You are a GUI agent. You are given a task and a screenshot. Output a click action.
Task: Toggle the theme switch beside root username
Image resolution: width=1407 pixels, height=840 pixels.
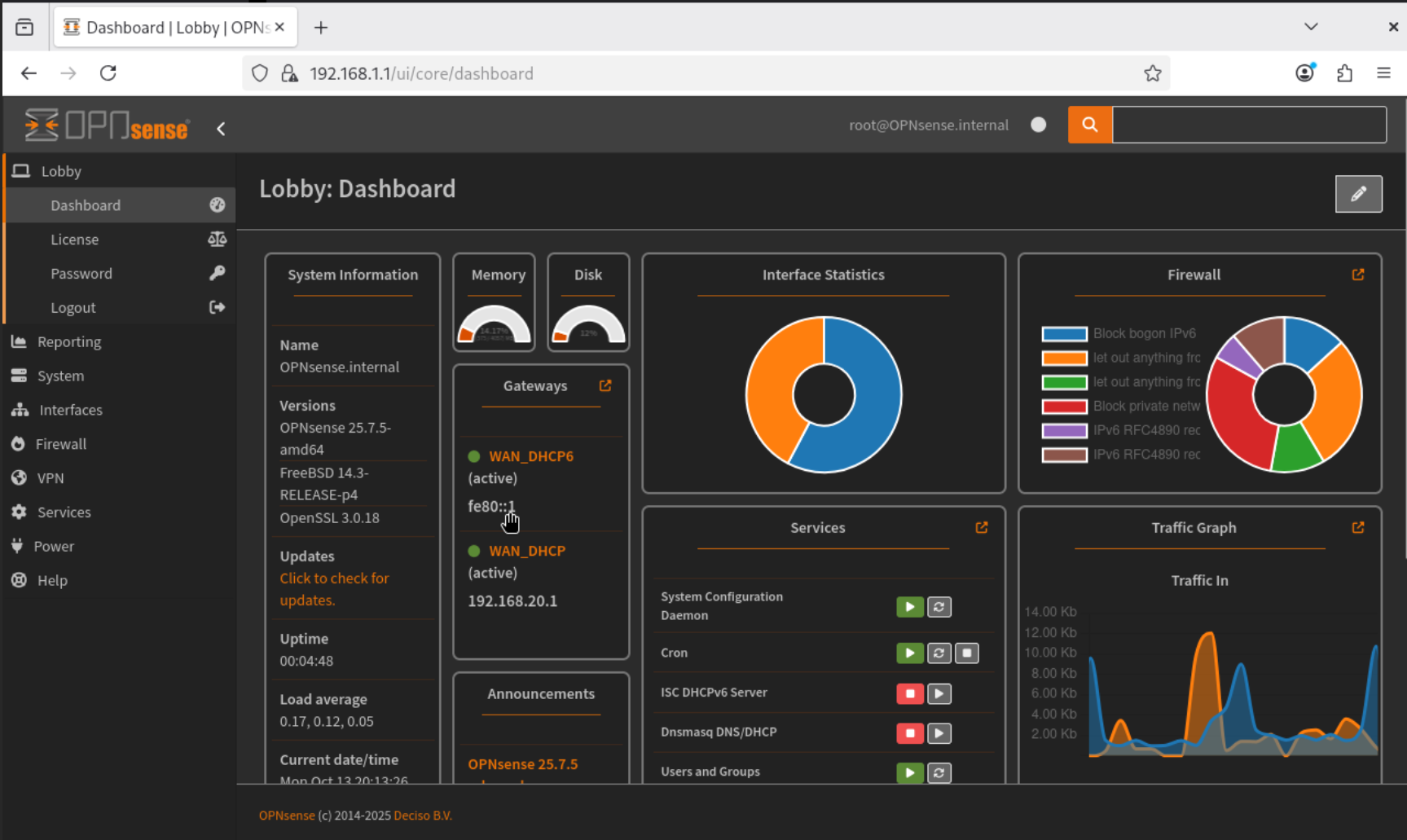1038,125
